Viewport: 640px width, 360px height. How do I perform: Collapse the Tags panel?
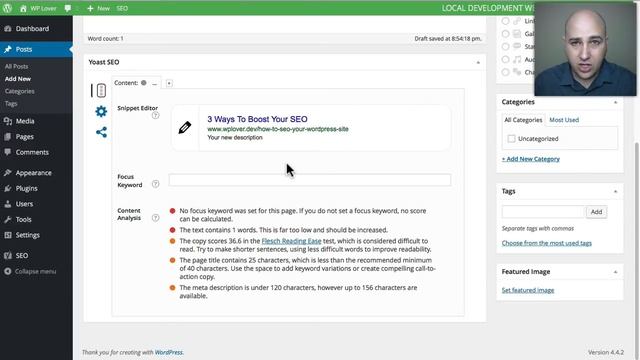(x=616, y=191)
